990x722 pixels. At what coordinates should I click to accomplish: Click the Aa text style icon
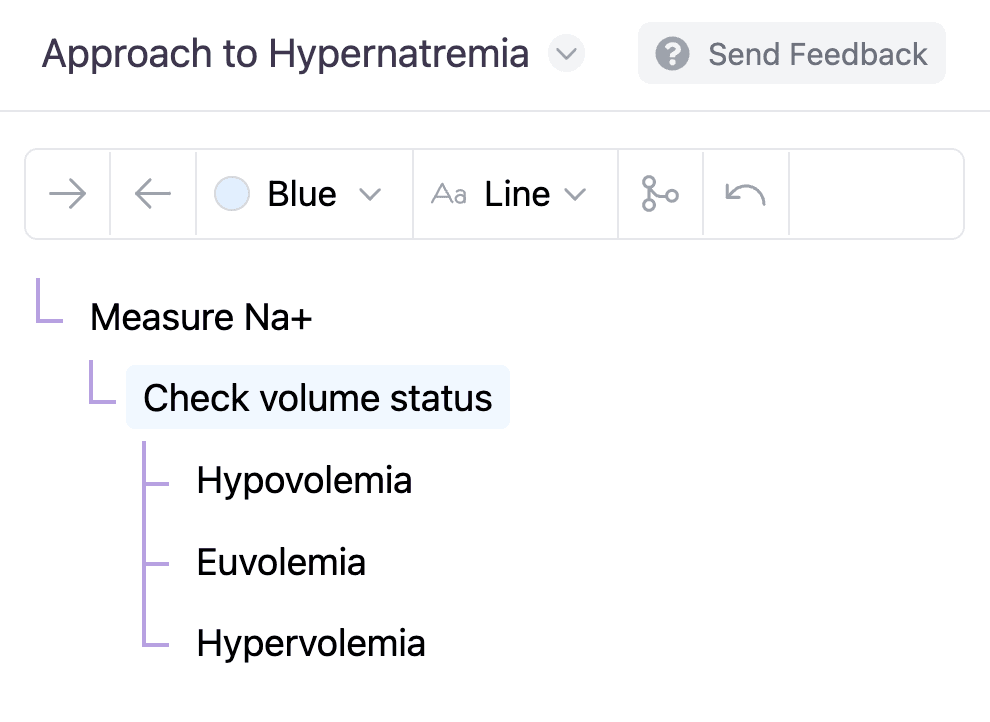click(449, 194)
